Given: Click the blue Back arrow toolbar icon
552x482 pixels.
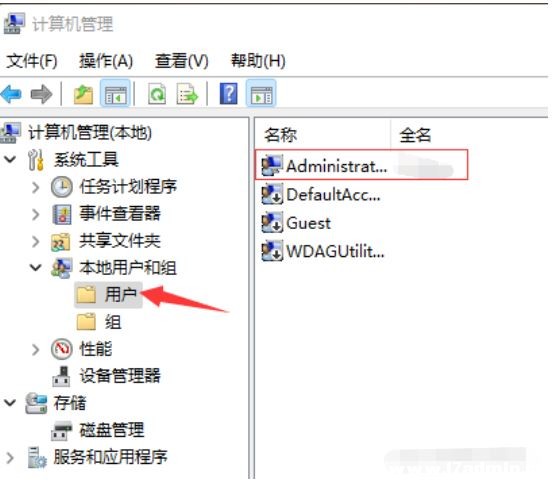Looking at the screenshot, I should pos(11,94).
